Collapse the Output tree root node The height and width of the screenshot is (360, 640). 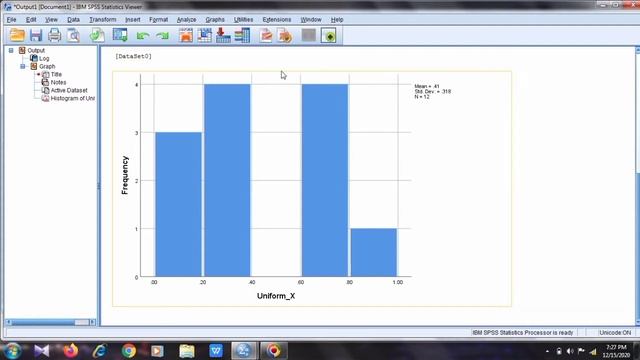pos(11,50)
